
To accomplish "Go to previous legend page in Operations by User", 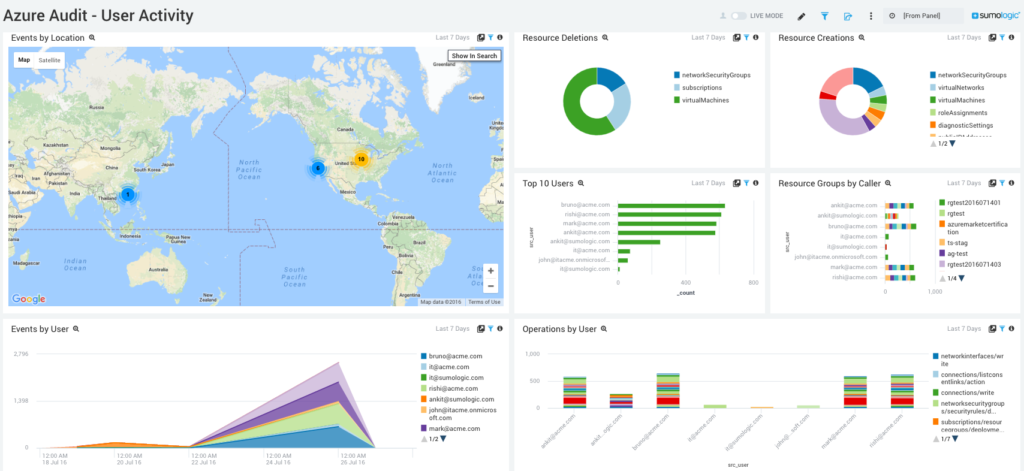I will (936, 439).
